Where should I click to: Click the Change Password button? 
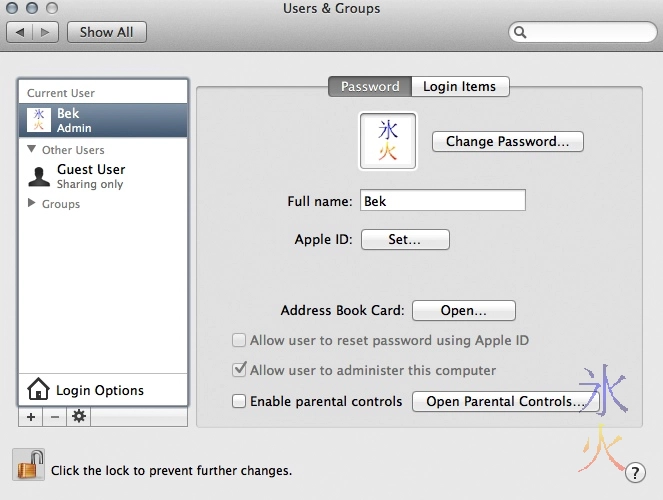[x=507, y=142]
